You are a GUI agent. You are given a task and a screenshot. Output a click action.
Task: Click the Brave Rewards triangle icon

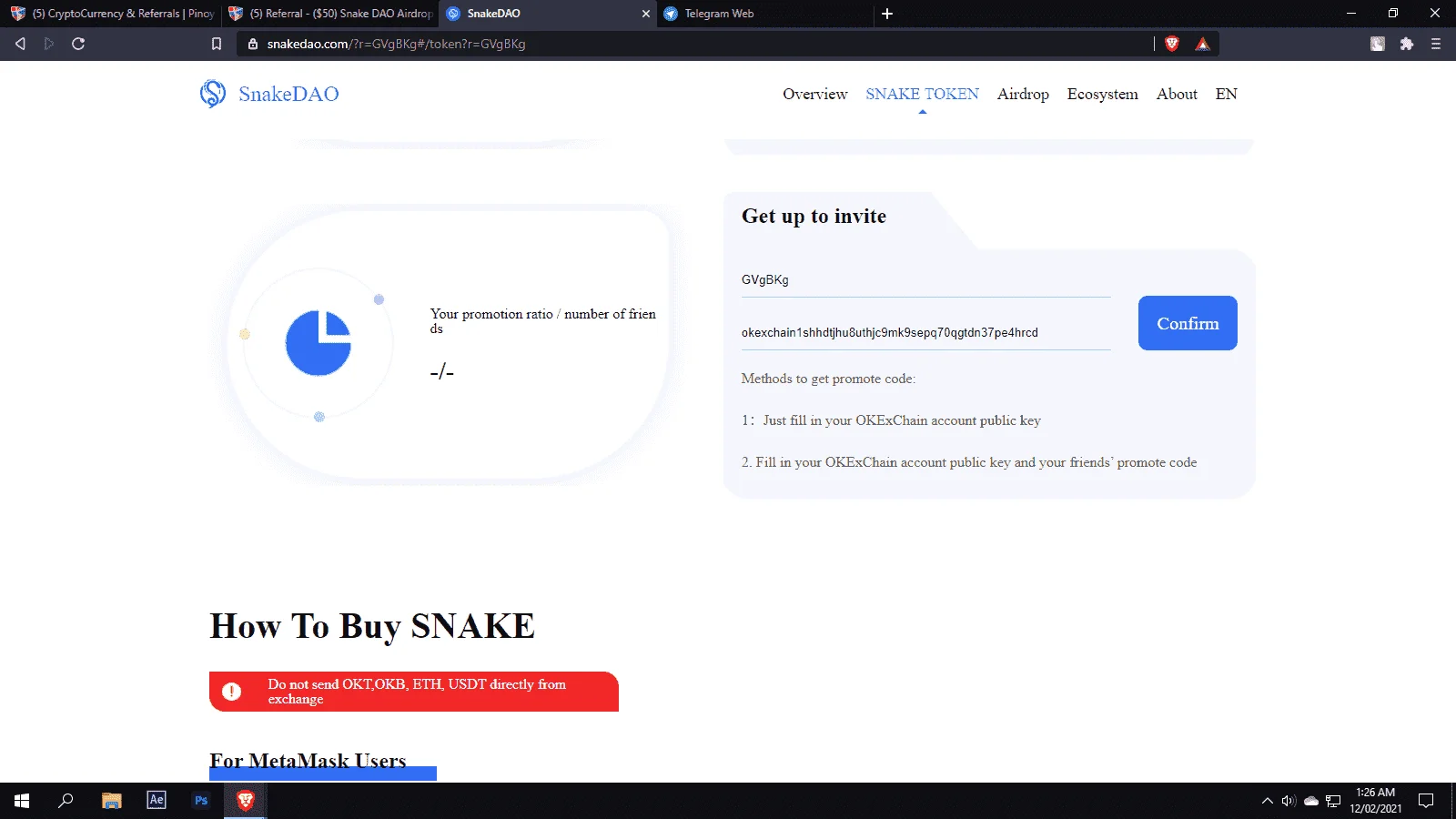click(x=1203, y=44)
